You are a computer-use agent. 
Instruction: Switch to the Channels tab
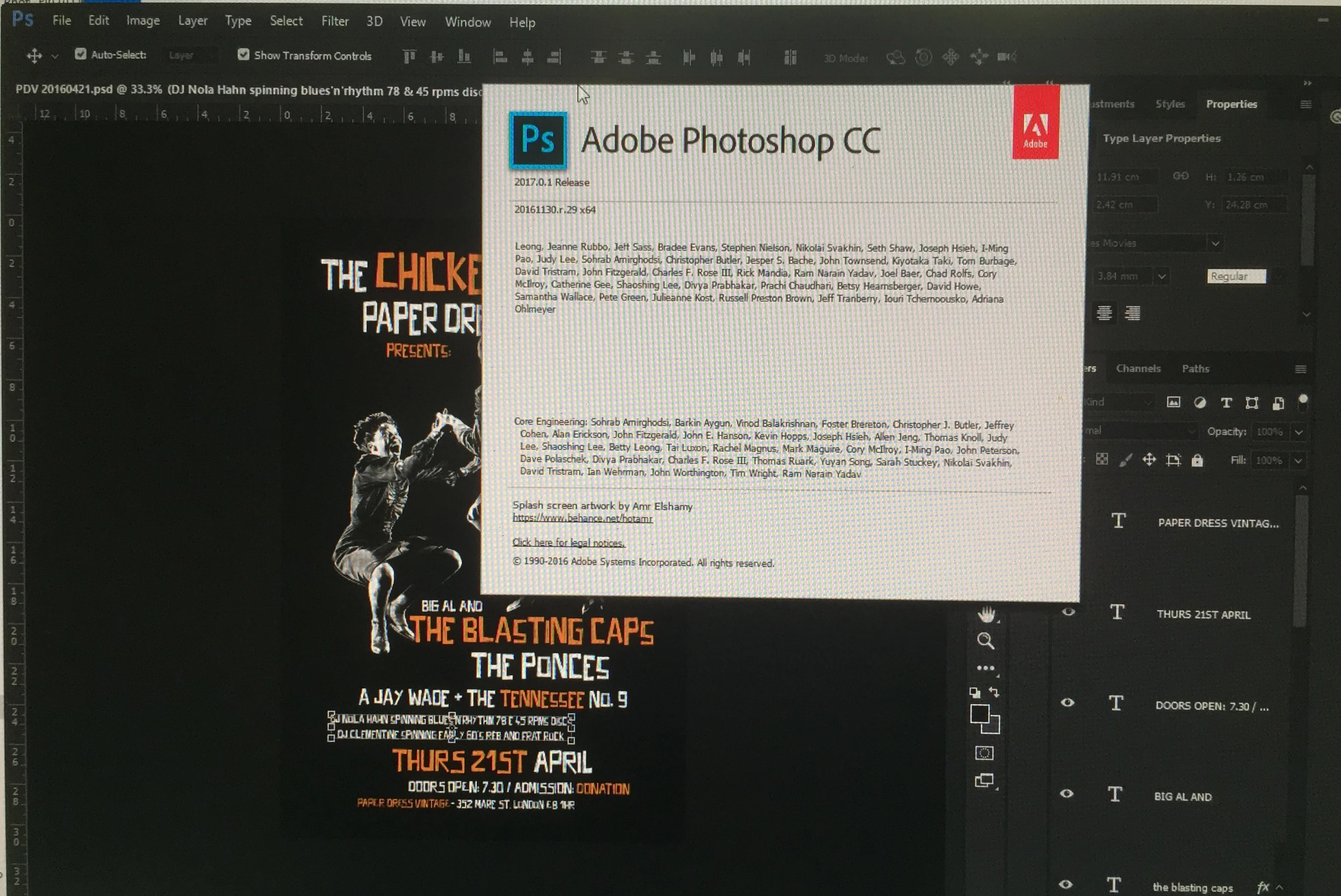pos(1138,369)
